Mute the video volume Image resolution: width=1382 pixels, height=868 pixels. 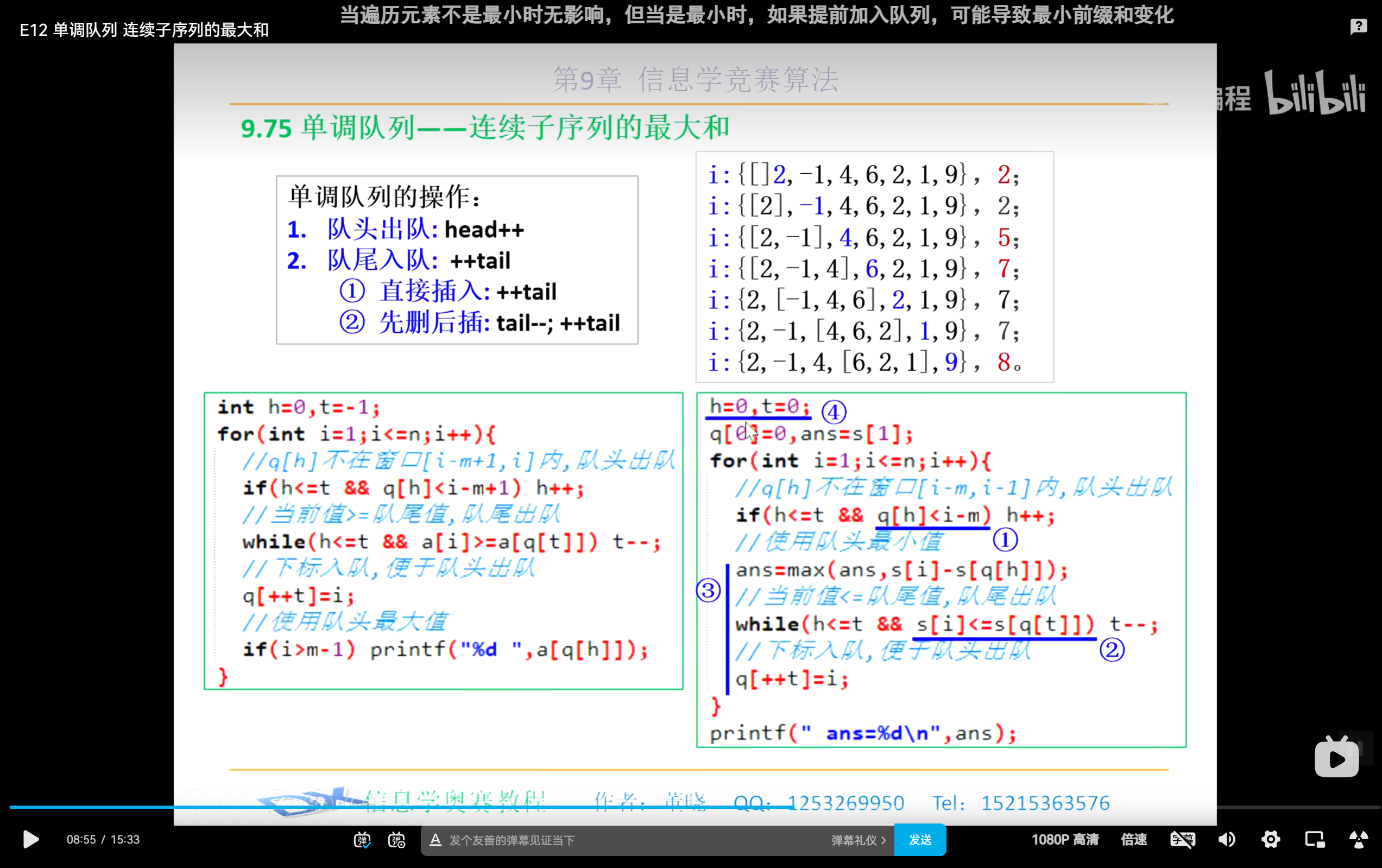point(1227,839)
